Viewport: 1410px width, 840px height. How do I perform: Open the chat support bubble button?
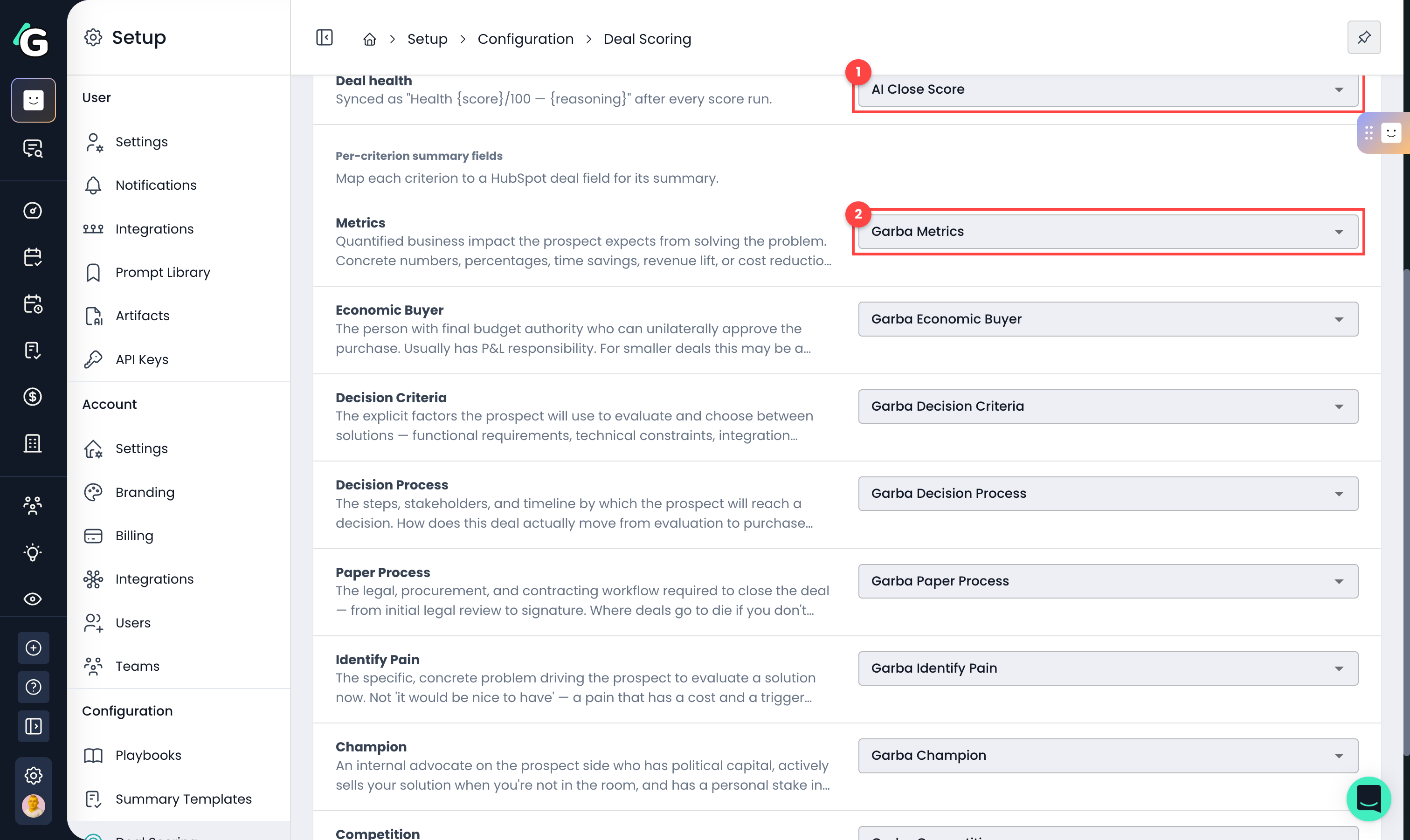coord(1369,799)
